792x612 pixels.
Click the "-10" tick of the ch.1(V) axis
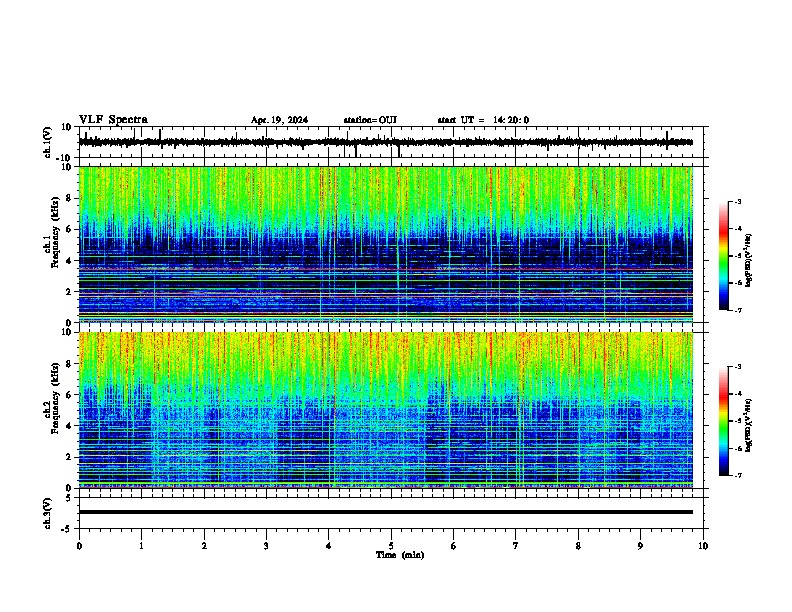point(65,158)
